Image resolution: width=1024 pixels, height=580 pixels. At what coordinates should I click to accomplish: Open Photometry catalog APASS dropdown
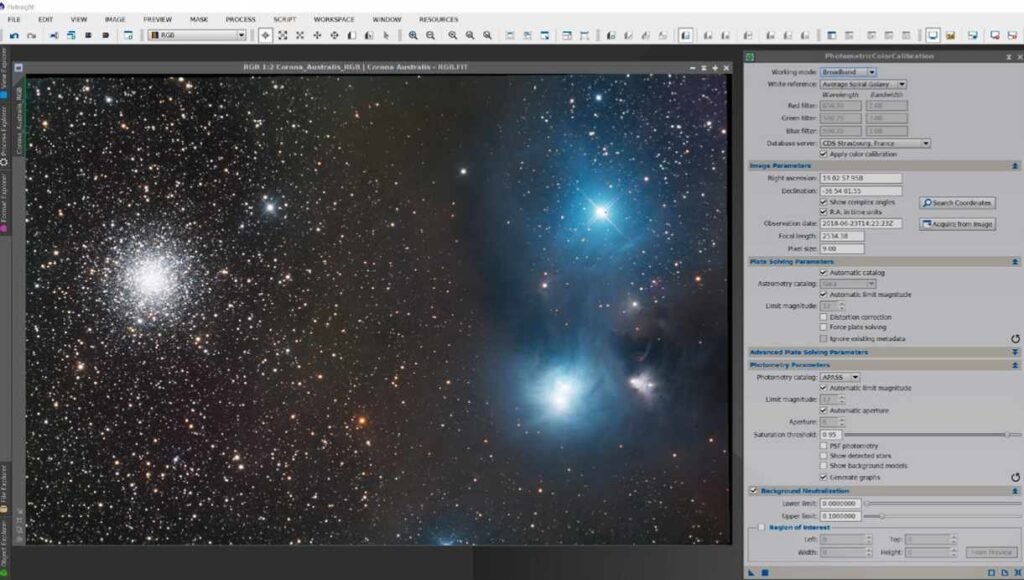(840, 378)
